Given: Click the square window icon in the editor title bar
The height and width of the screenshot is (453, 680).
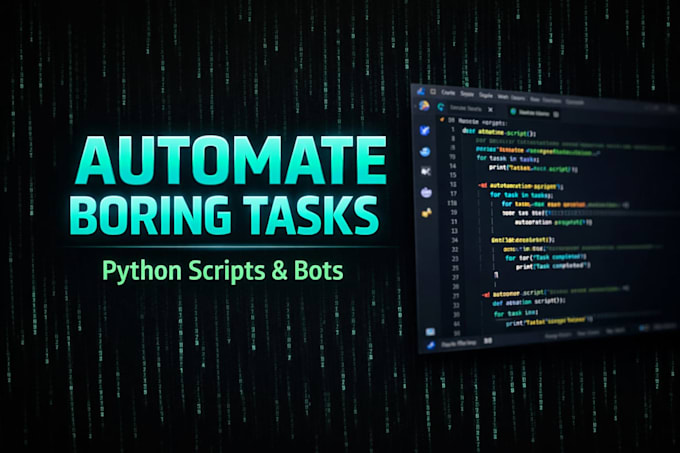Looking at the screenshot, I should tap(433, 91).
